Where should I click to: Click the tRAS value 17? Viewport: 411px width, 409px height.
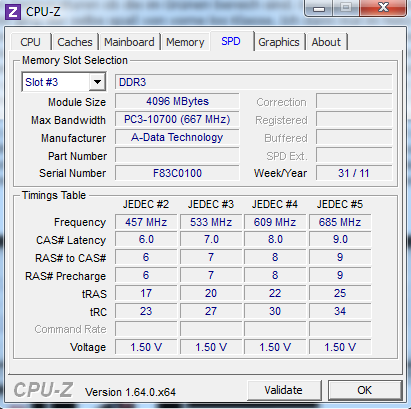pyautogui.click(x=146, y=293)
